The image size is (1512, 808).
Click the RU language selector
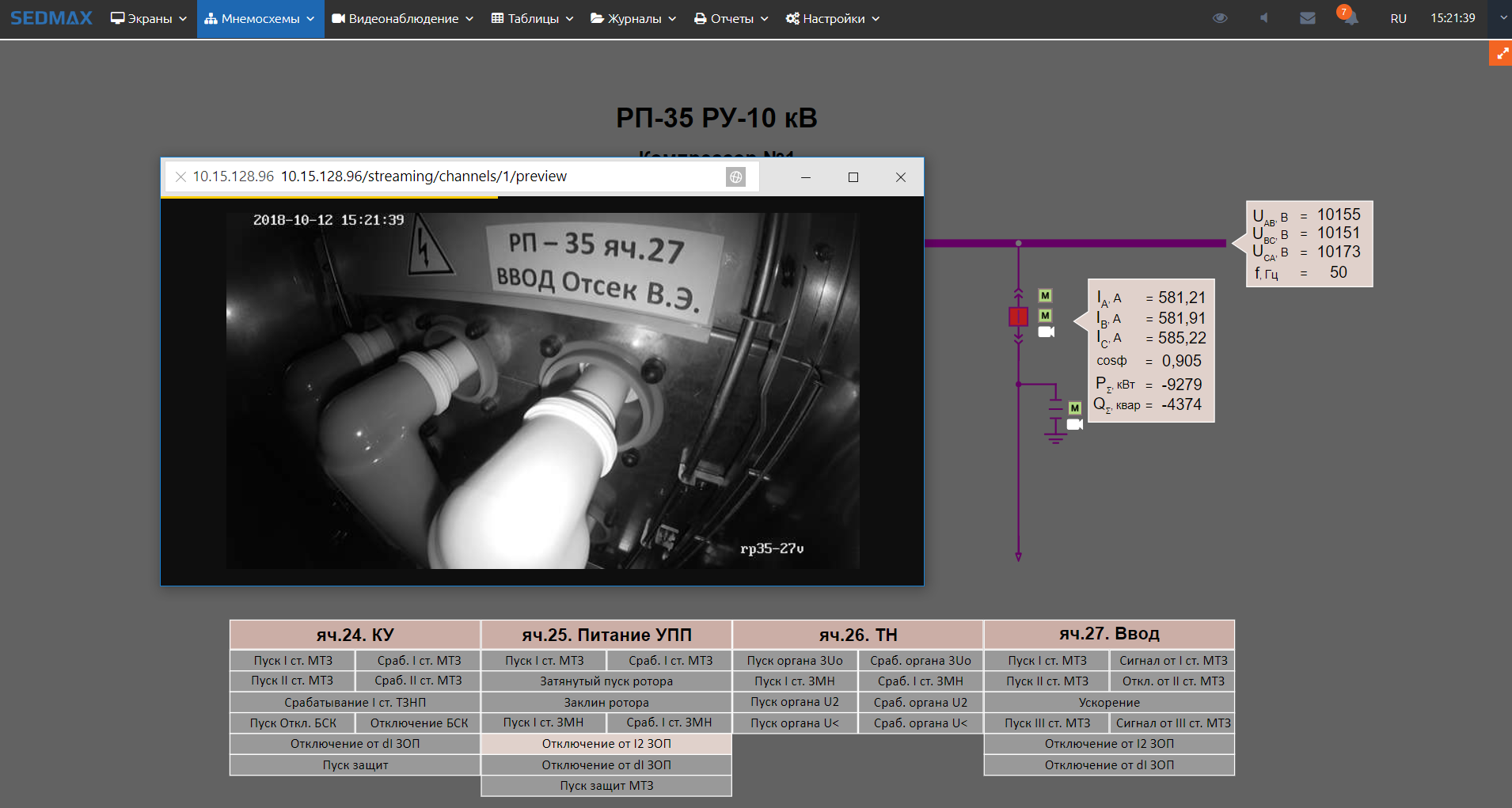1398,18
